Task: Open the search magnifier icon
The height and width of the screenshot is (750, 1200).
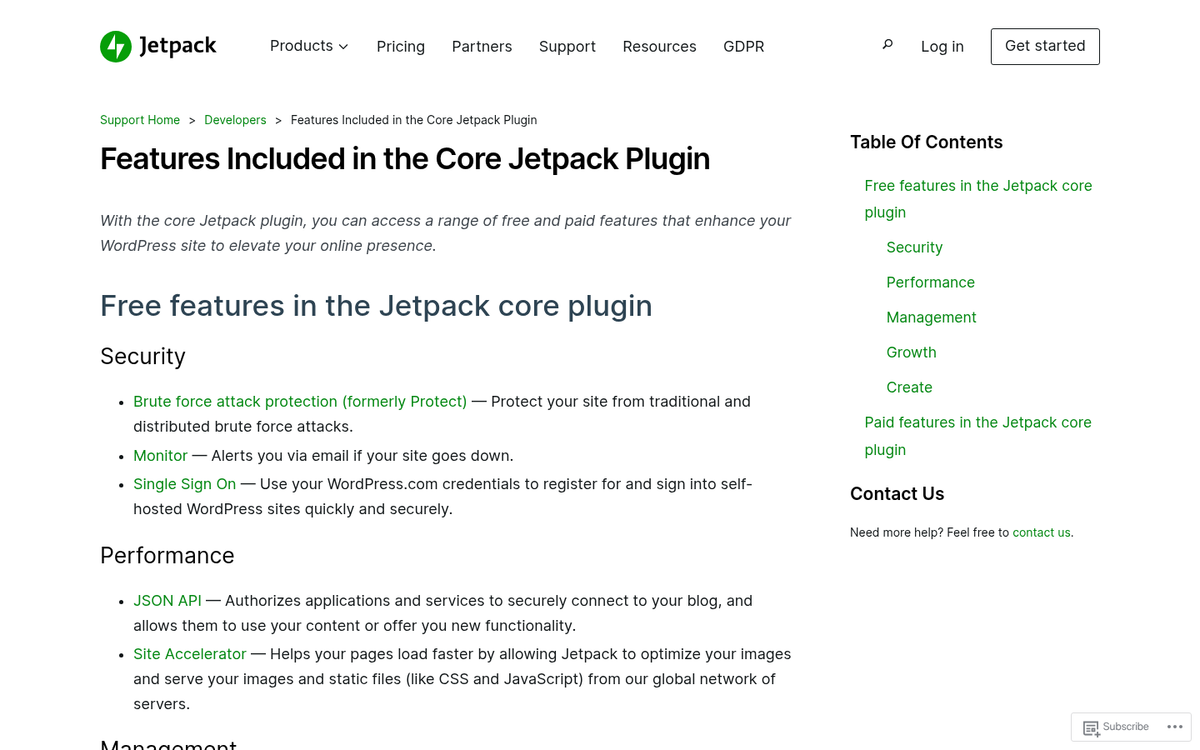Action: (x=887, y=44)
